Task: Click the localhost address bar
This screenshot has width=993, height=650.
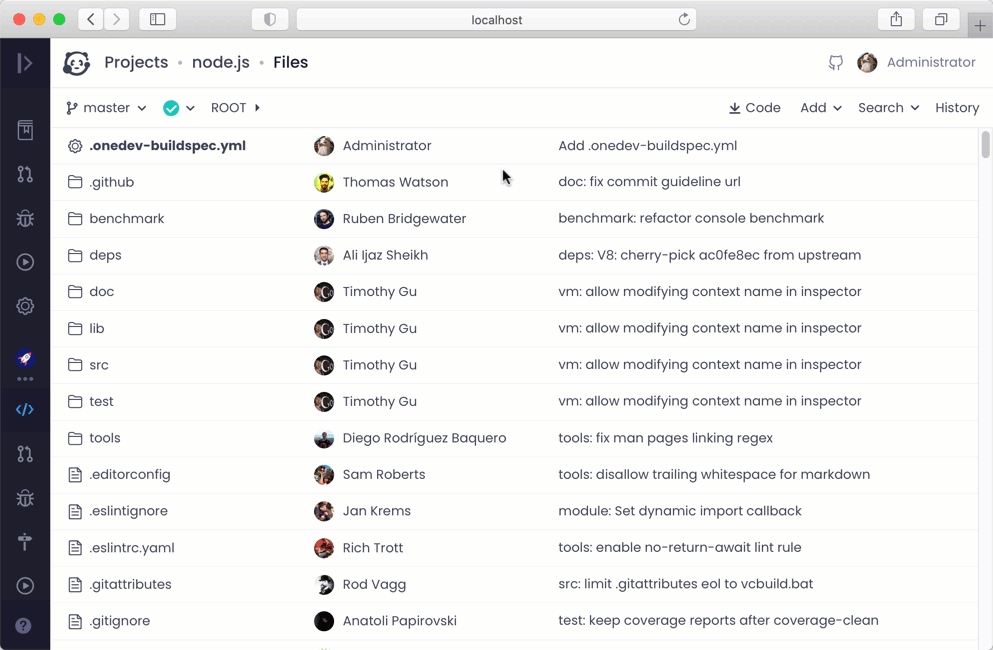Action: [496, 20]
